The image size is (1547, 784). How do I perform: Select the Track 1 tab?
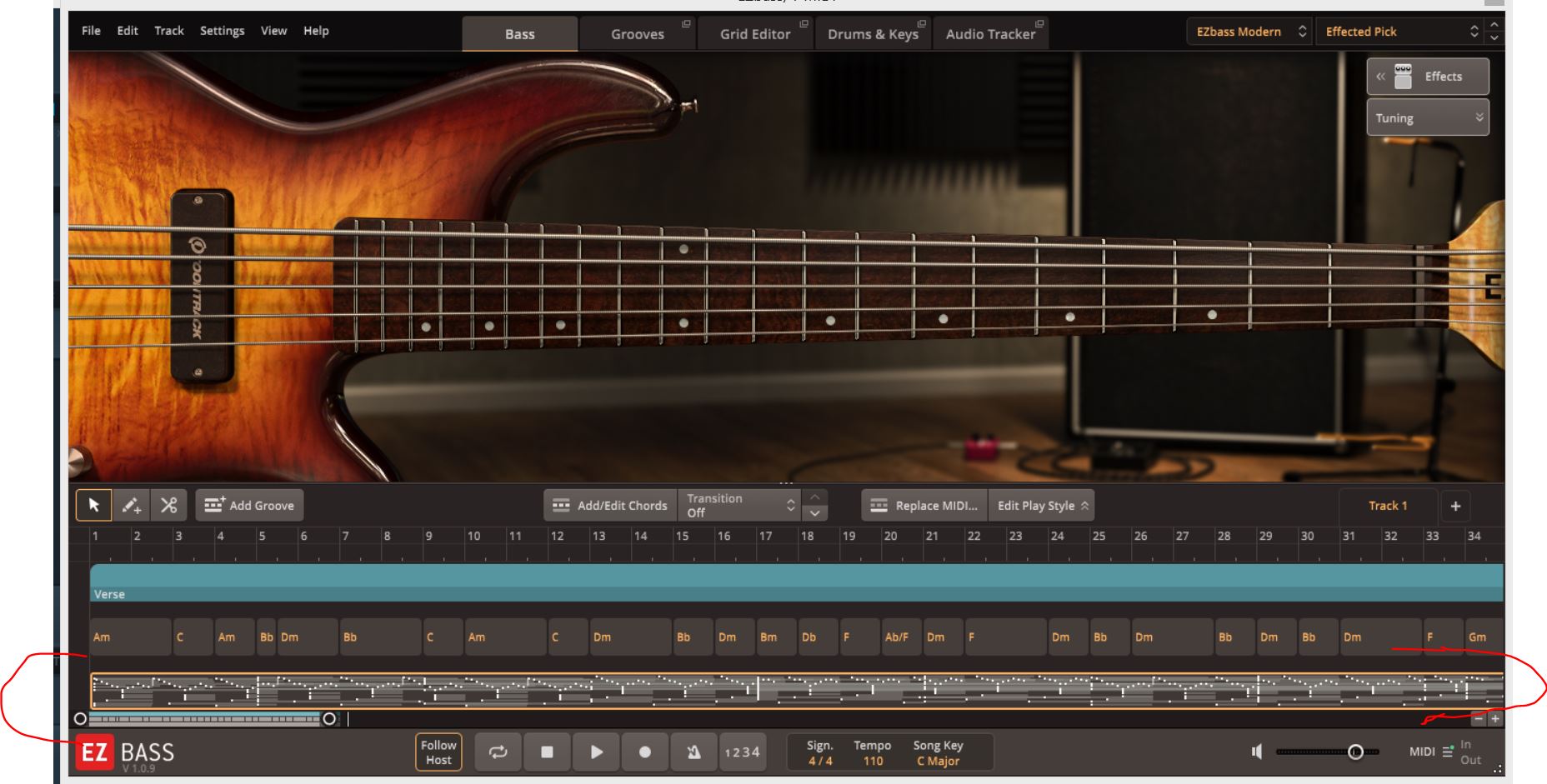tap(1388, 506)
